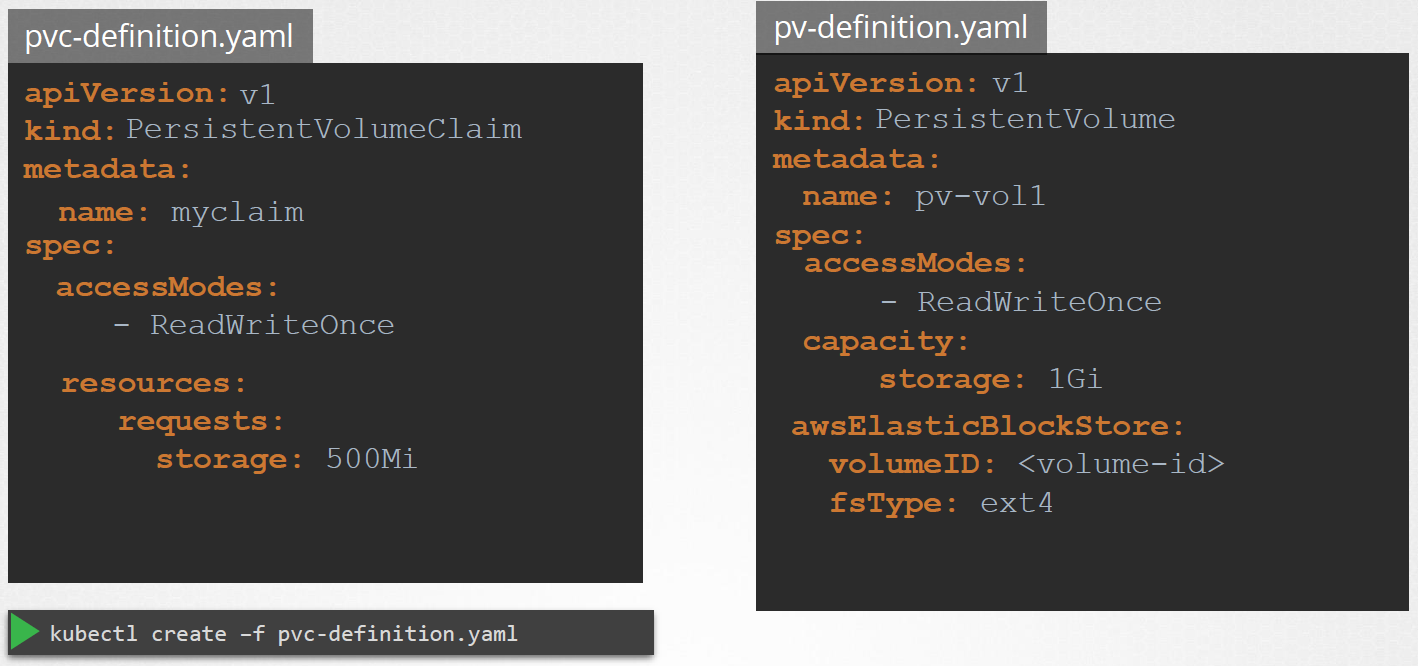Click the ext4 fsType value
The height and width of the screenshot is (666, 1418).
click(x=1016, y=502)
